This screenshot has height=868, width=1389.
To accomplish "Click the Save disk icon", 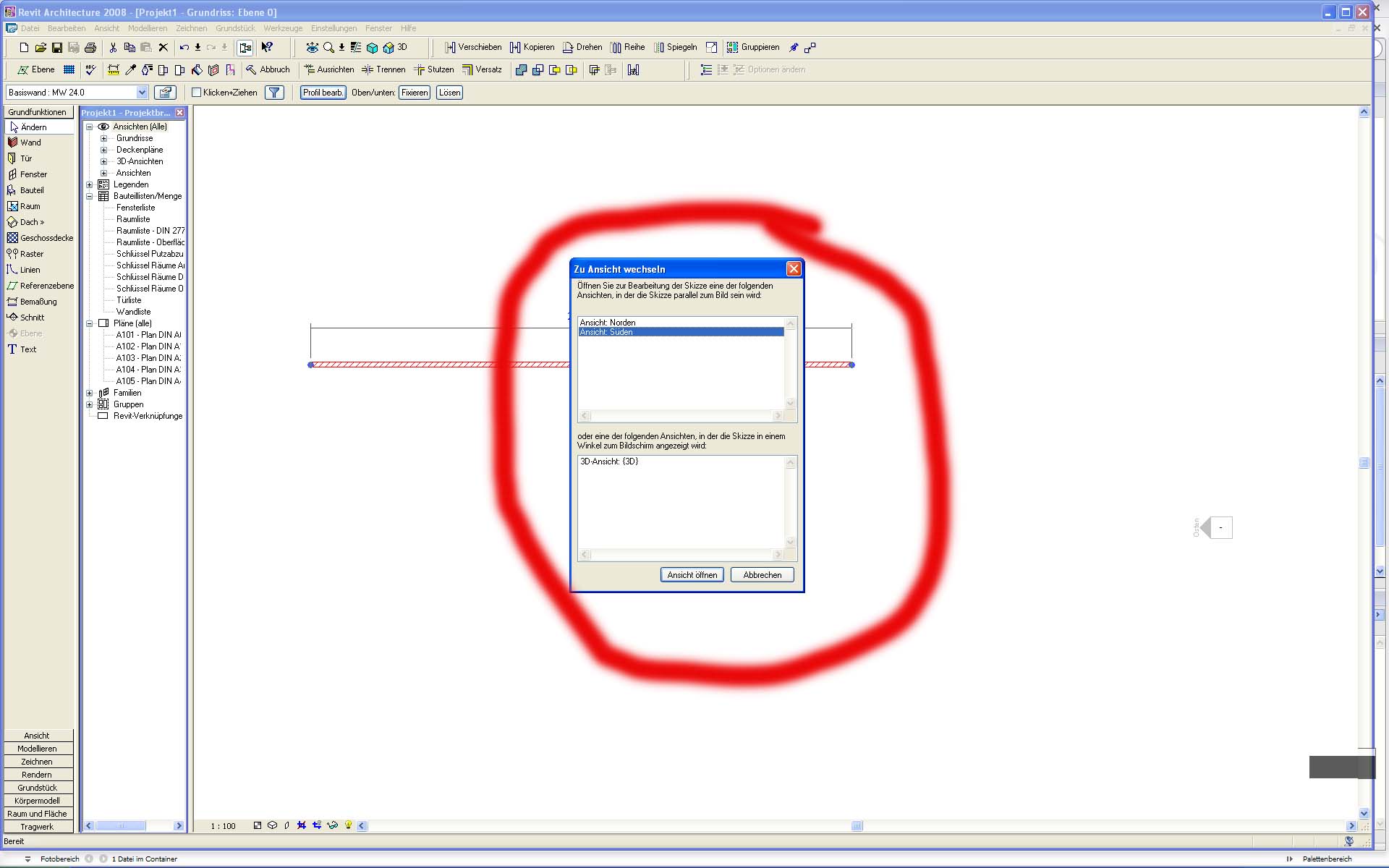I will pyautogui.click(x=57, y=48).
